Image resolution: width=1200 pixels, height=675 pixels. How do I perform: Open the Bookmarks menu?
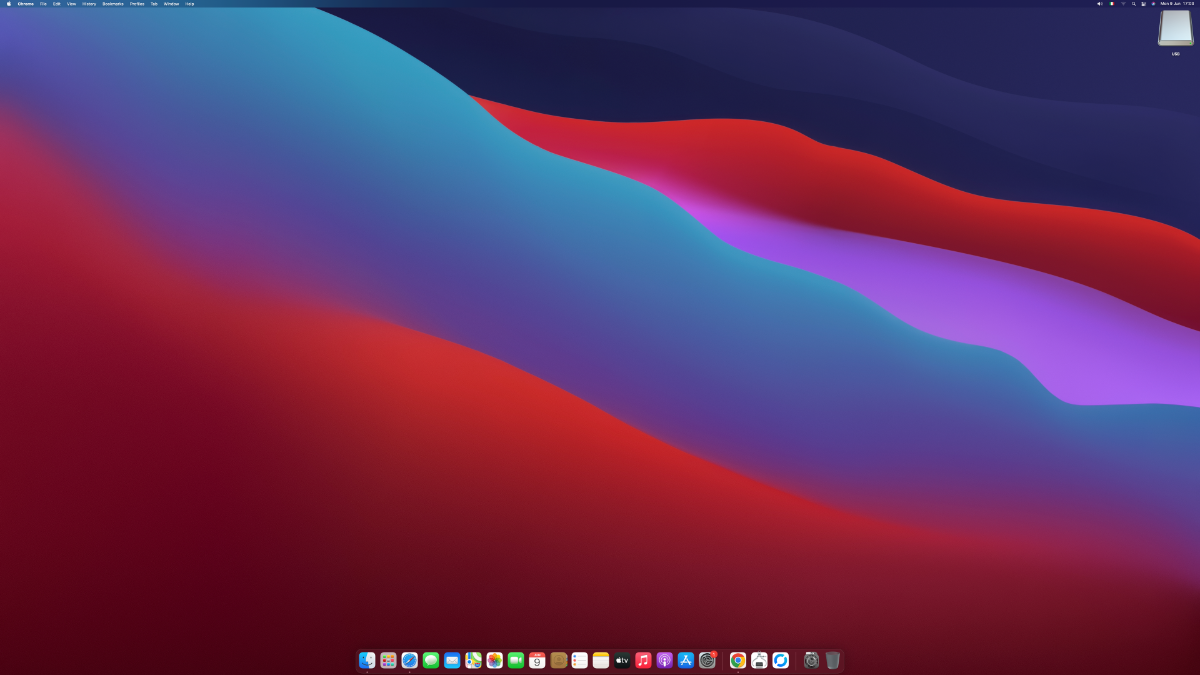click(x=113, y=4)
